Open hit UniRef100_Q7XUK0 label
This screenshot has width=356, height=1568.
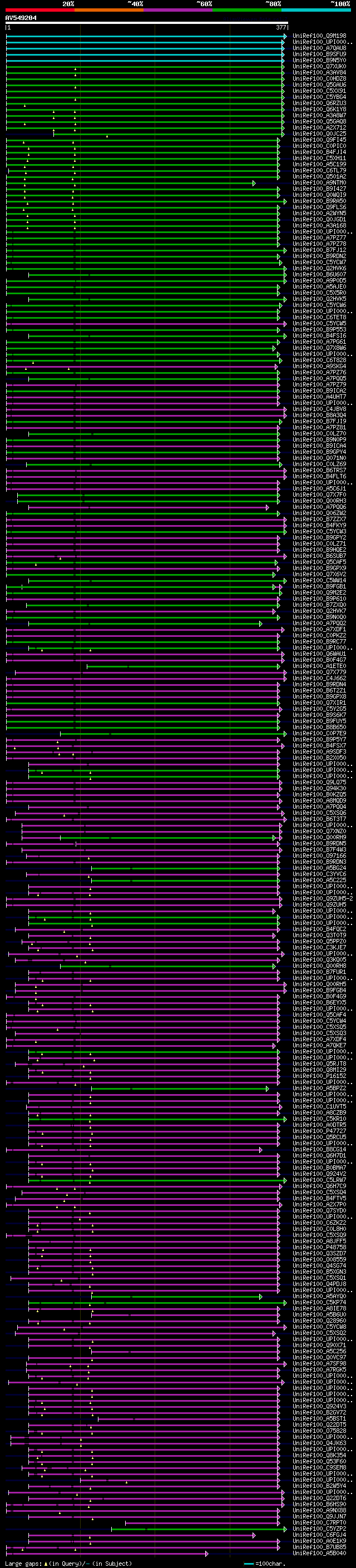coord(319,66)
